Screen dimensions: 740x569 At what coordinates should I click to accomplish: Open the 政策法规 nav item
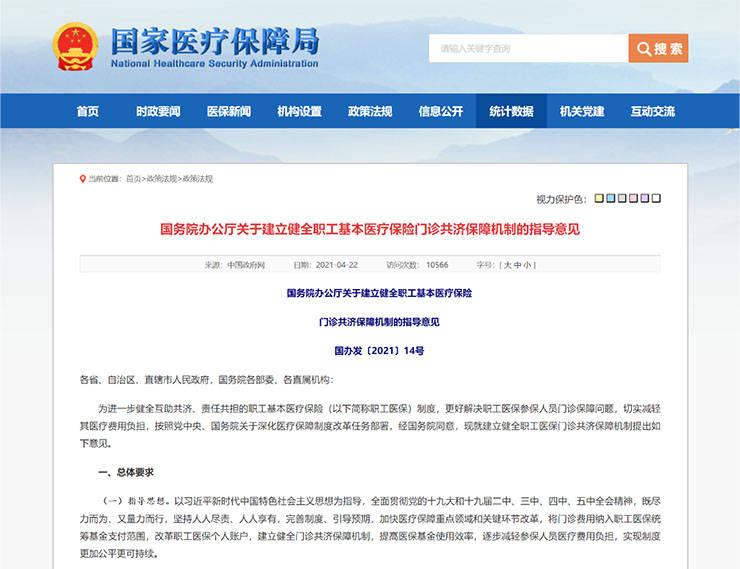pos(370,111)
